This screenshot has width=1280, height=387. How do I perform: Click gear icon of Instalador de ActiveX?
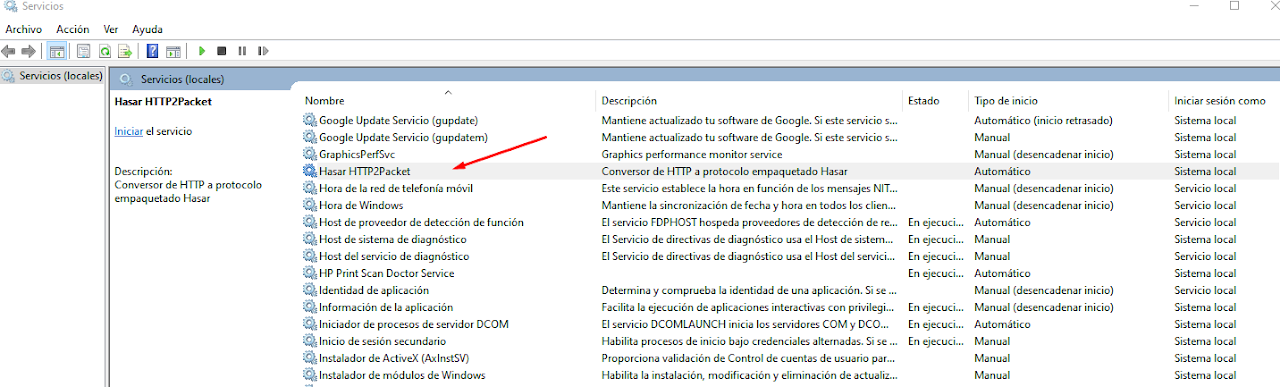[x=310, y=358]
